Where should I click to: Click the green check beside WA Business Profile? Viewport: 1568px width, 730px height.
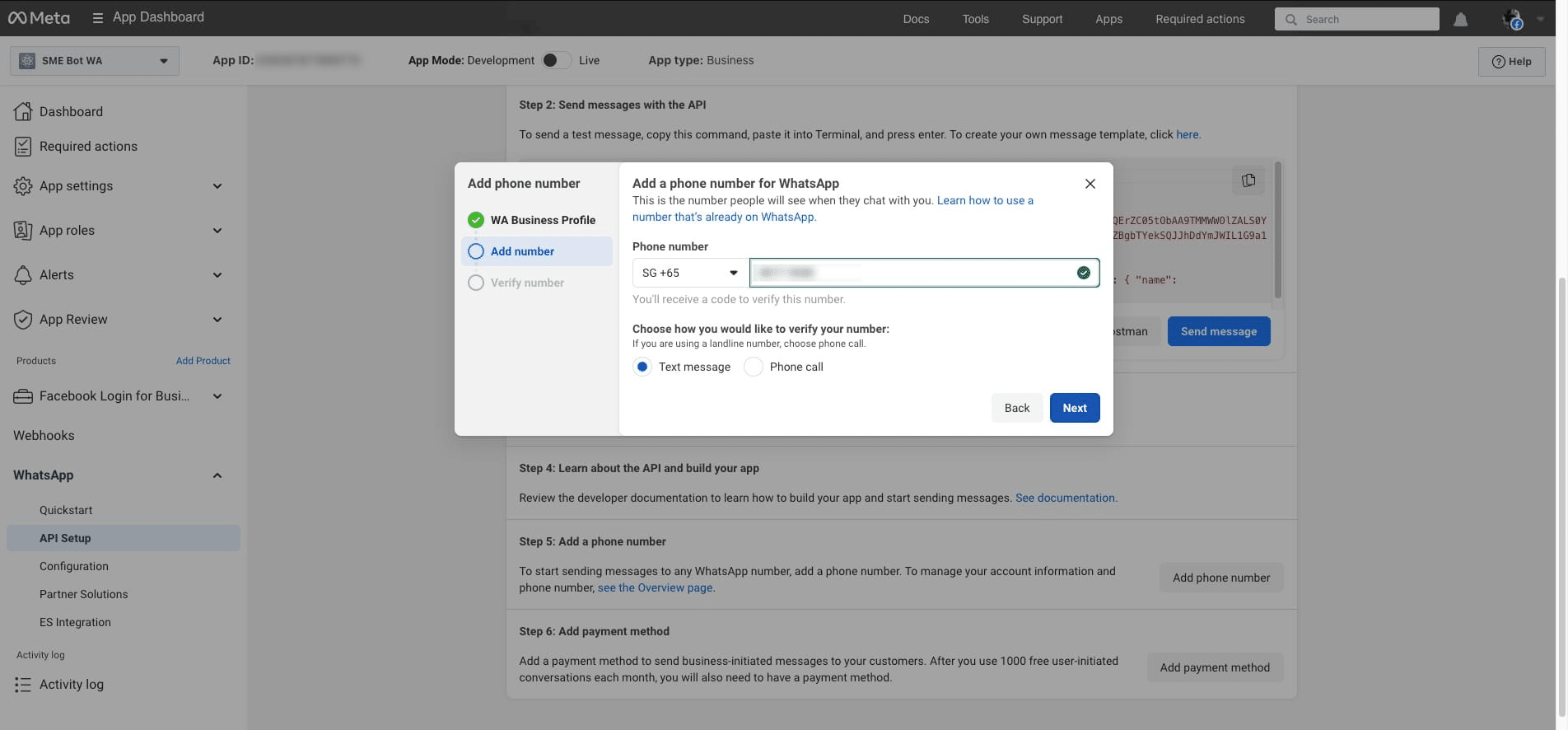(x=475, y=220)
